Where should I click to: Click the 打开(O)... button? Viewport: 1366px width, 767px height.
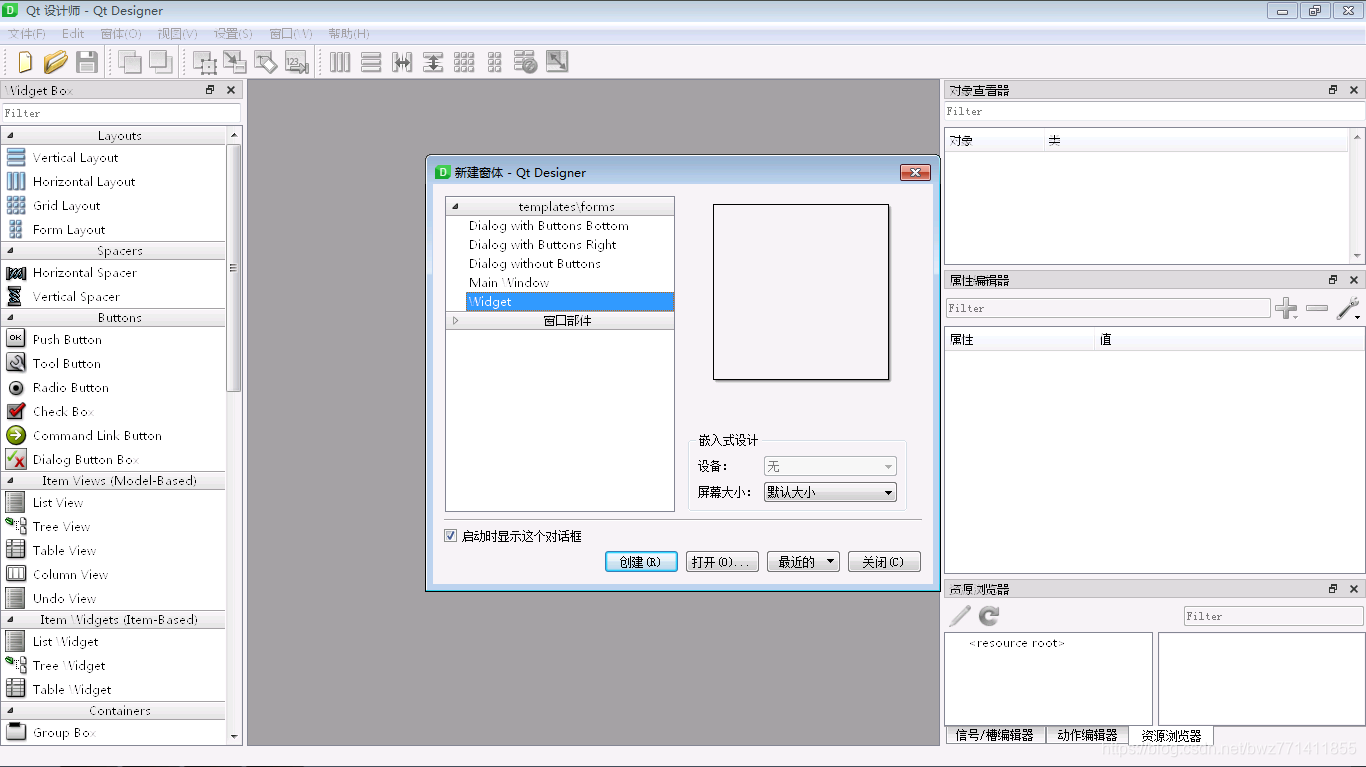coord(722,562)
